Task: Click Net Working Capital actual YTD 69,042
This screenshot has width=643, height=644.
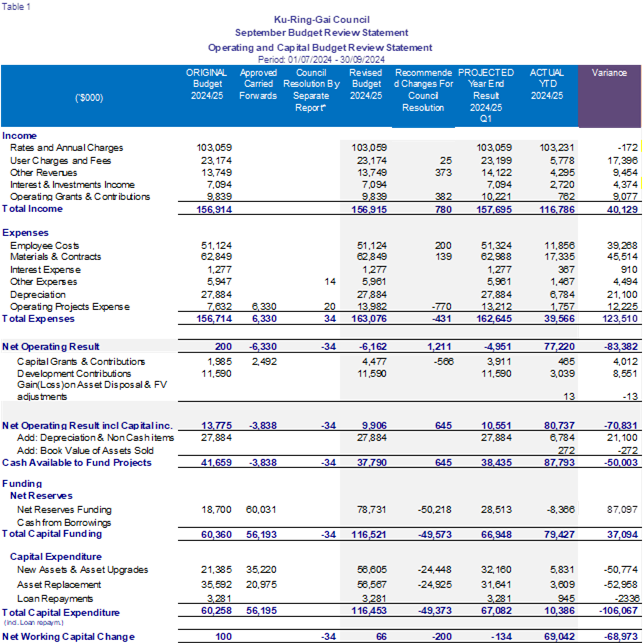Action: click(x=559, y=637)
